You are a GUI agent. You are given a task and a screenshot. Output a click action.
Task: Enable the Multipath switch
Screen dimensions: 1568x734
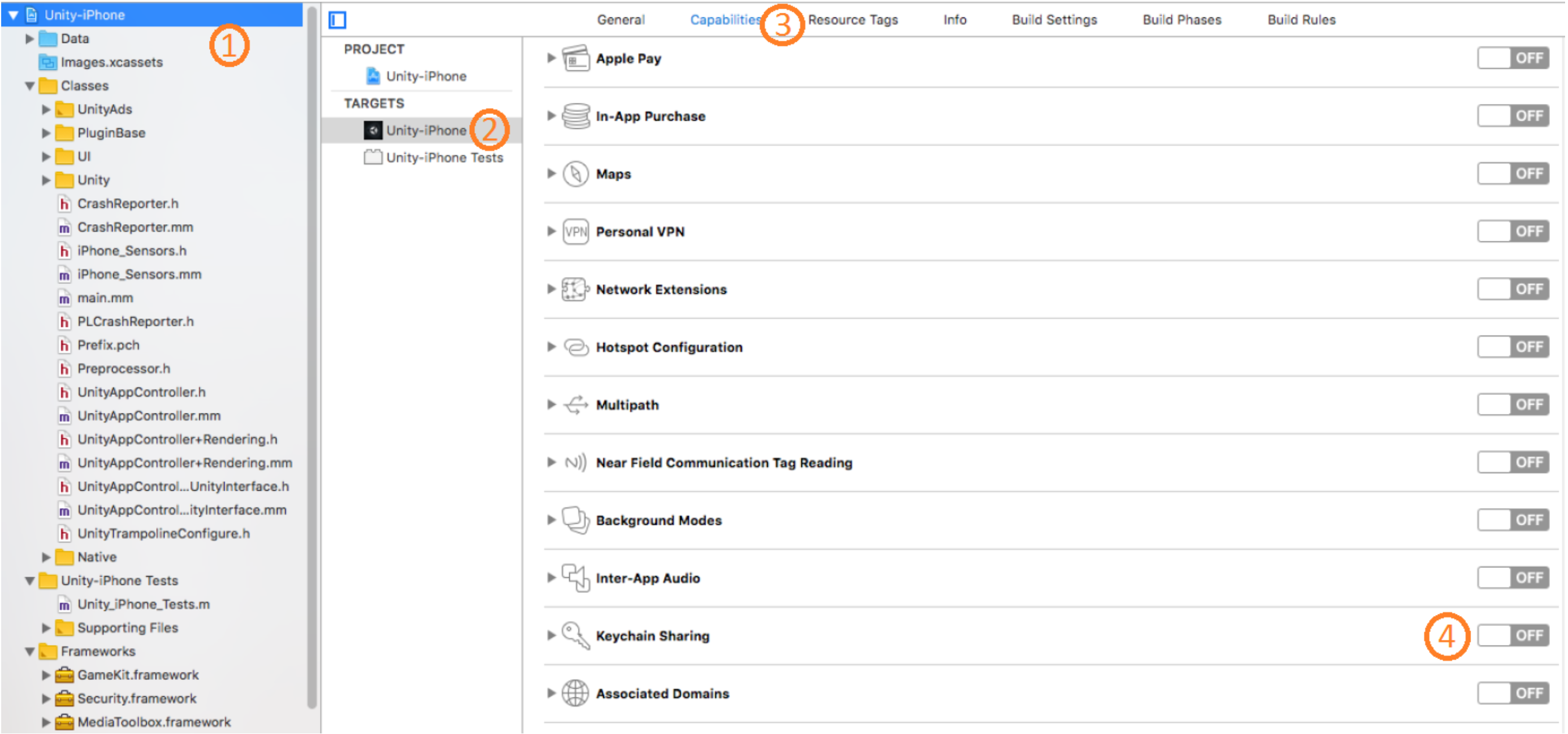tap(1513, 405)
